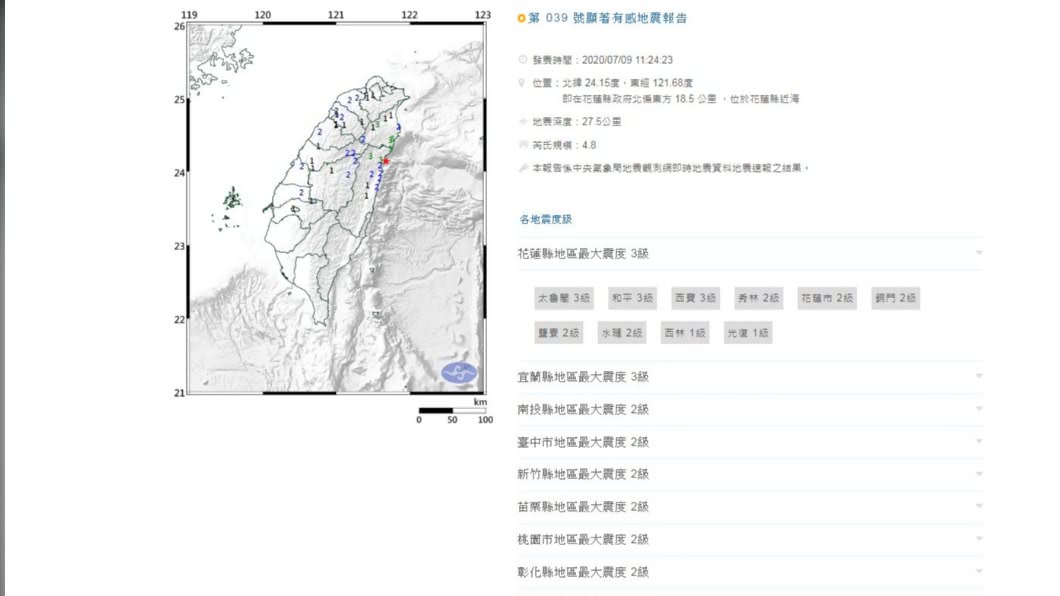Click the location pin icon beside 位置

coord(521,82)
